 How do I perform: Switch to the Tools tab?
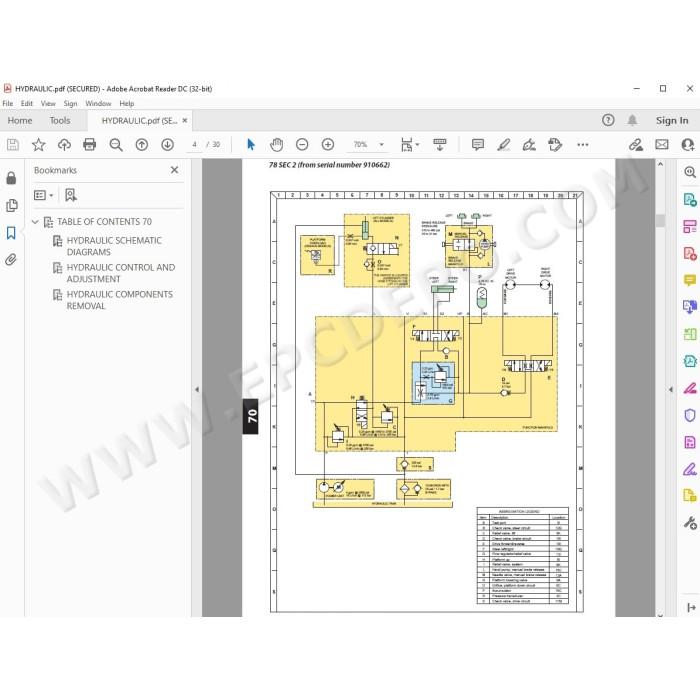pos(60,121)
